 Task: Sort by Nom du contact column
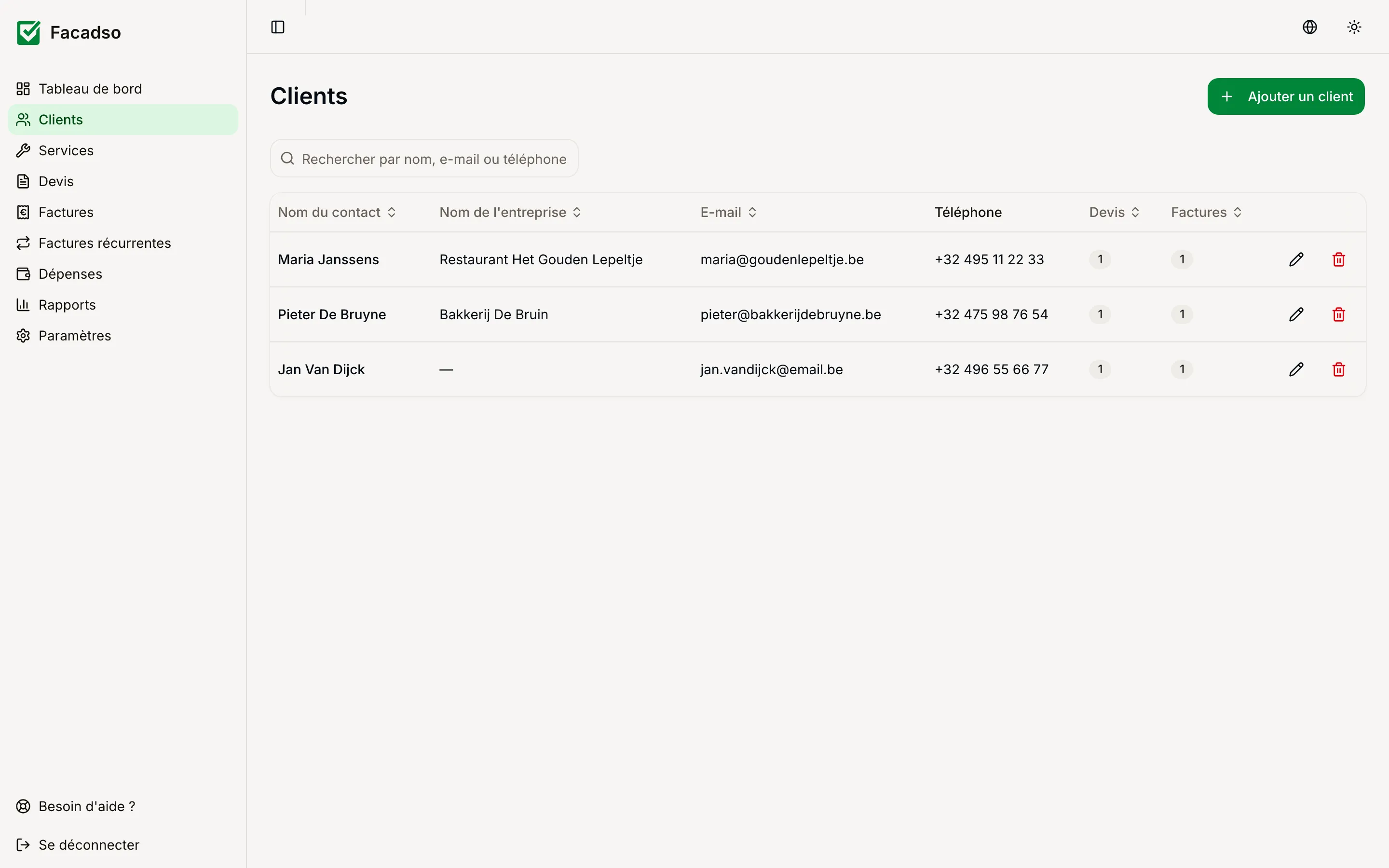pos(337,212)
